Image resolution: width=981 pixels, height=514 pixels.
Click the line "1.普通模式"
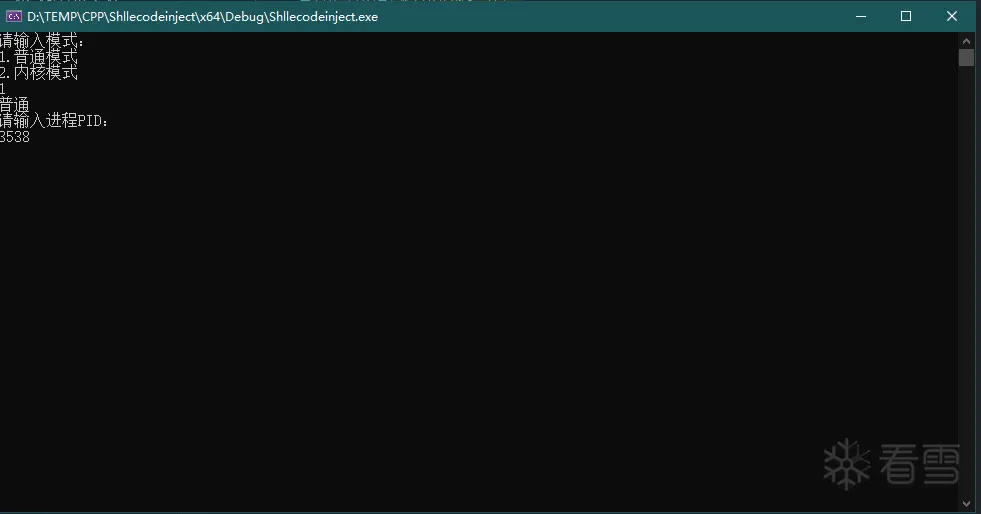(x=38, y=57)
